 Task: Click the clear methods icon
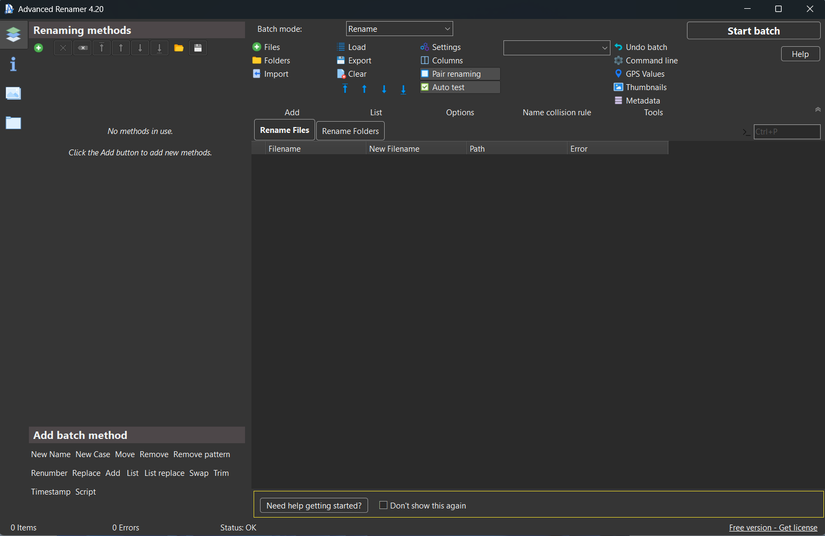tap(83, 48)
